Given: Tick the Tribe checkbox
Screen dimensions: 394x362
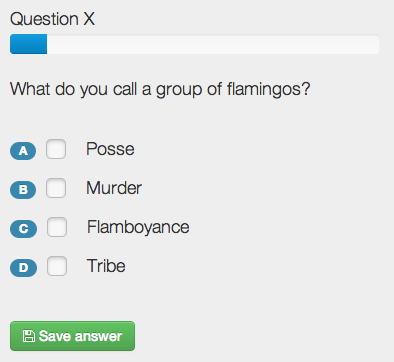Looking at the screenshot, I should coord(57,266).
